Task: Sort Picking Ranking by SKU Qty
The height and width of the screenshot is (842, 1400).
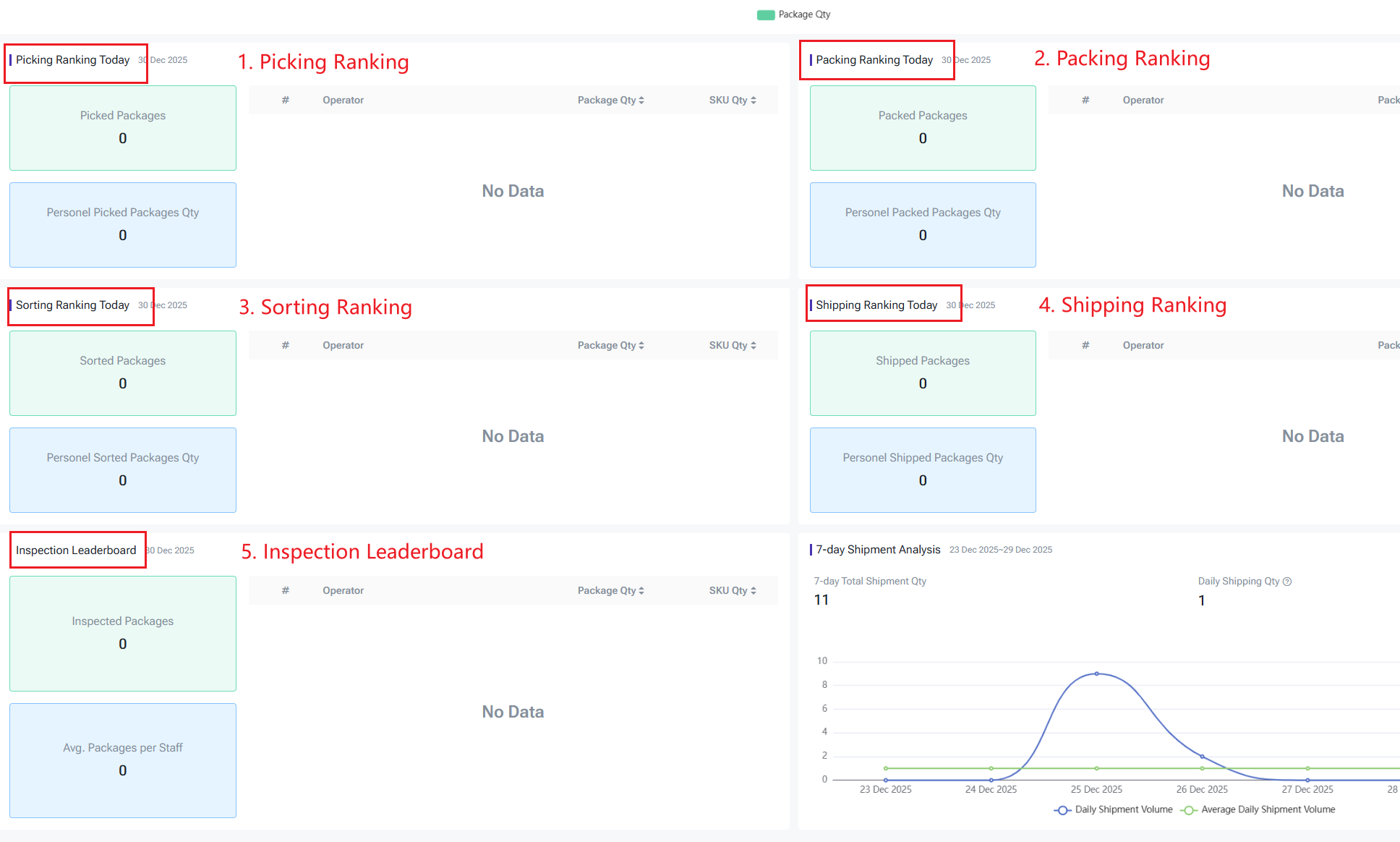Action: point(733,101)
